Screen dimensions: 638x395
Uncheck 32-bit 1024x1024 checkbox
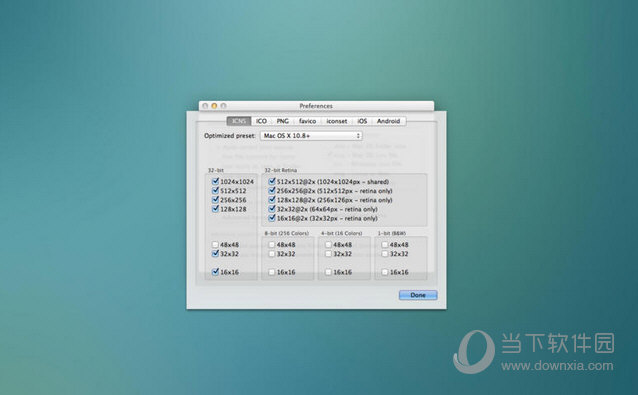(x=215, y=181)
